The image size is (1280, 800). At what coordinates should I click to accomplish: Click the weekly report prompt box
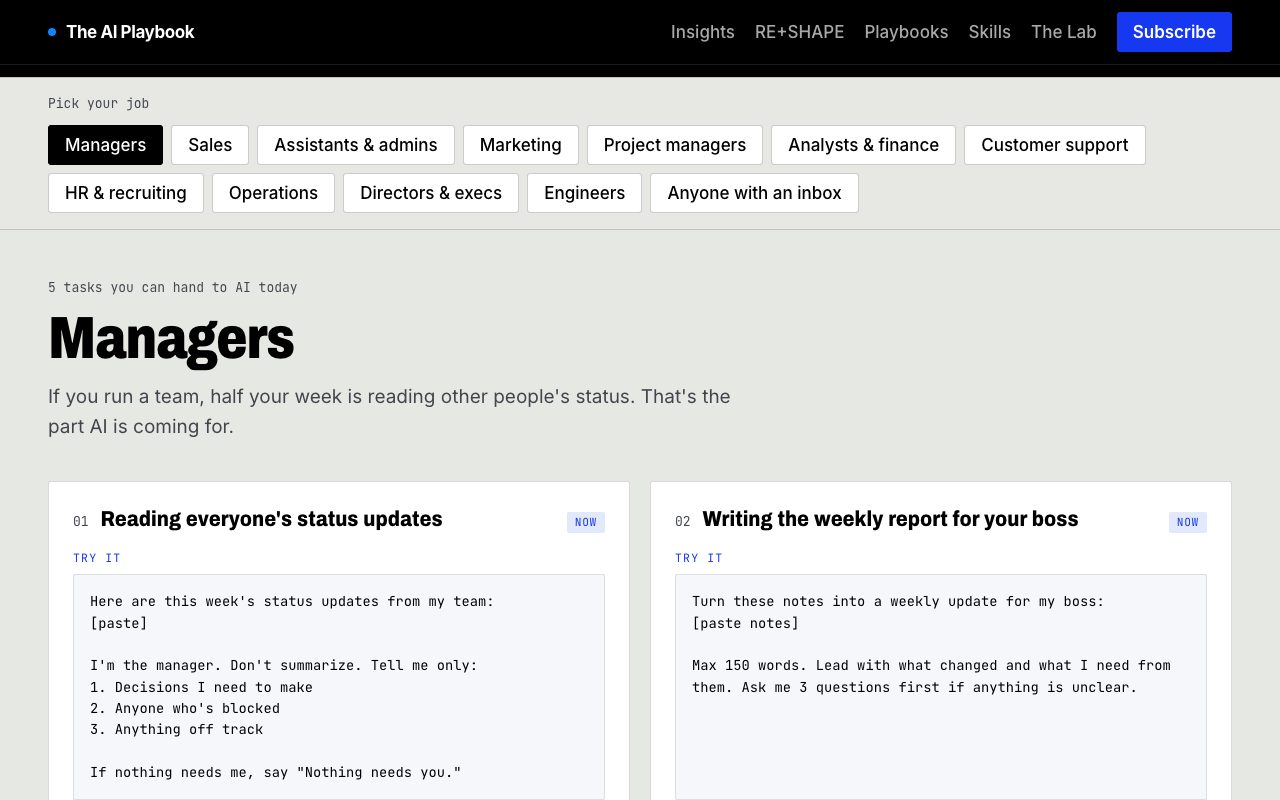(941, 687)
